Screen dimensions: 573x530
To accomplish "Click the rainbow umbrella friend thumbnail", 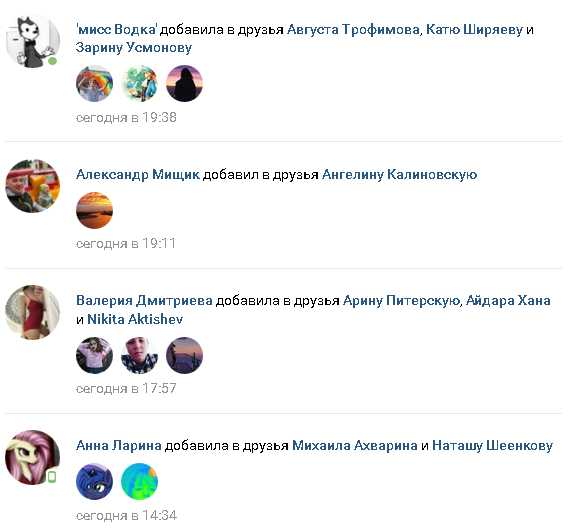I will click(94, 84).
